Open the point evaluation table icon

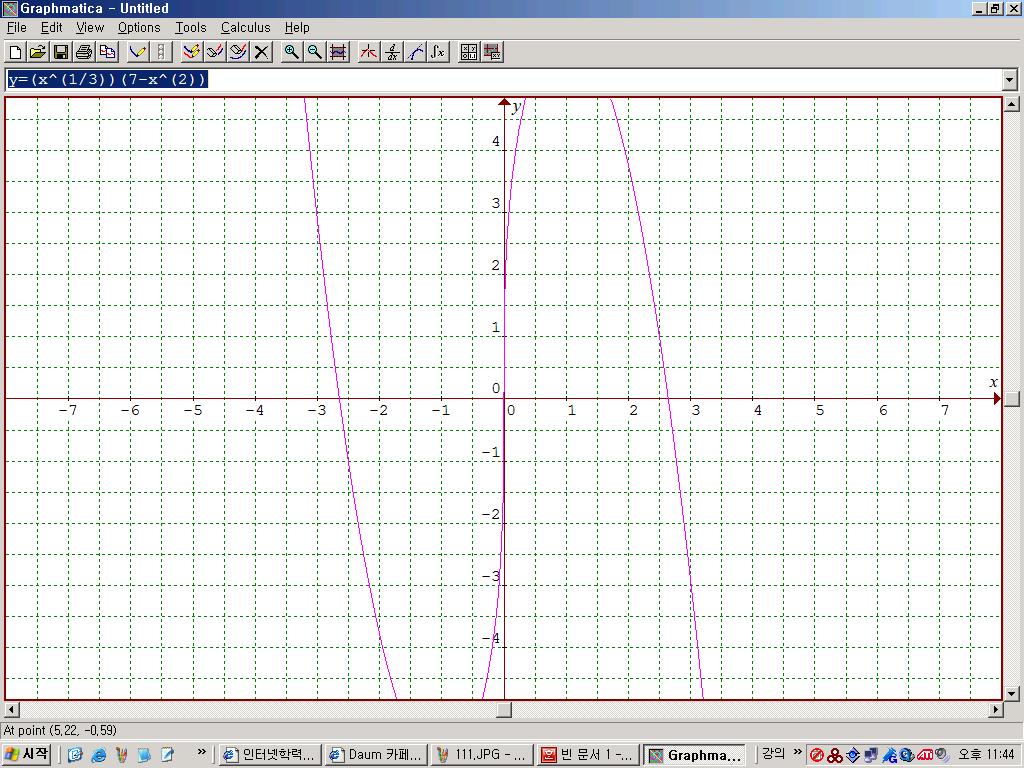point(469,52)
